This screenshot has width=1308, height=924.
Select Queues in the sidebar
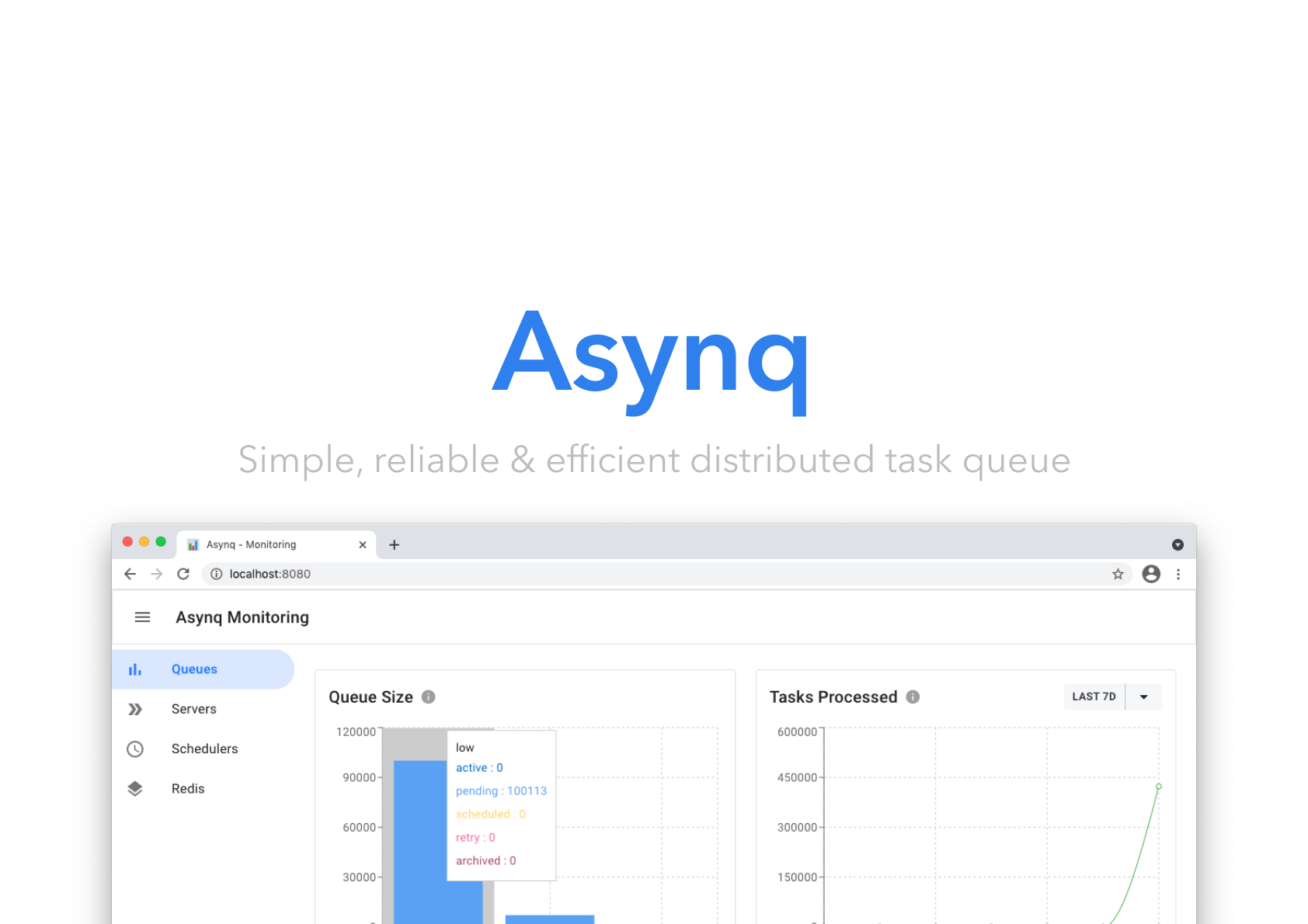pyautogui.click(x=203, y=669)
